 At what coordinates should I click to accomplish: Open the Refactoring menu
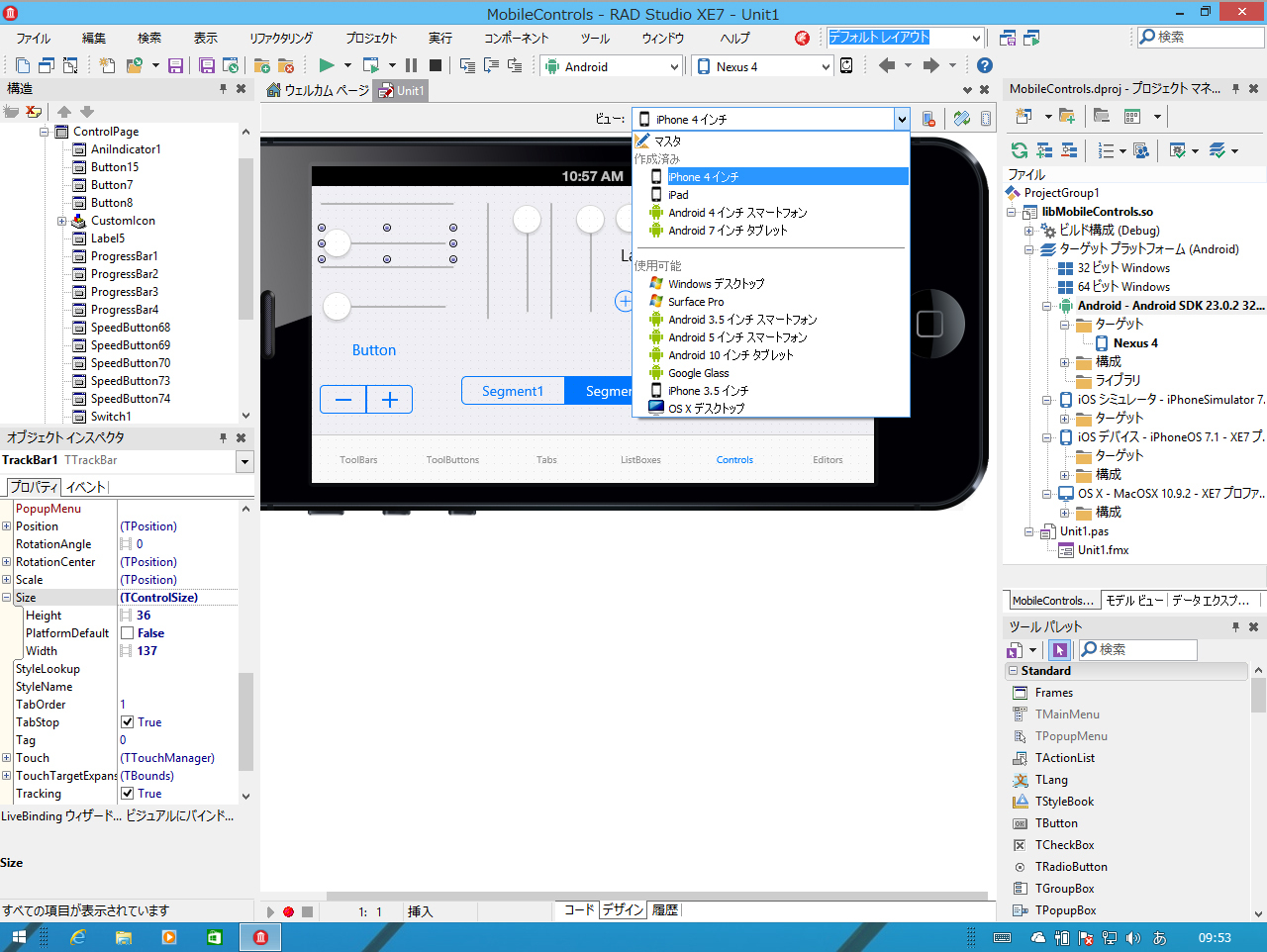pos(281,38)
